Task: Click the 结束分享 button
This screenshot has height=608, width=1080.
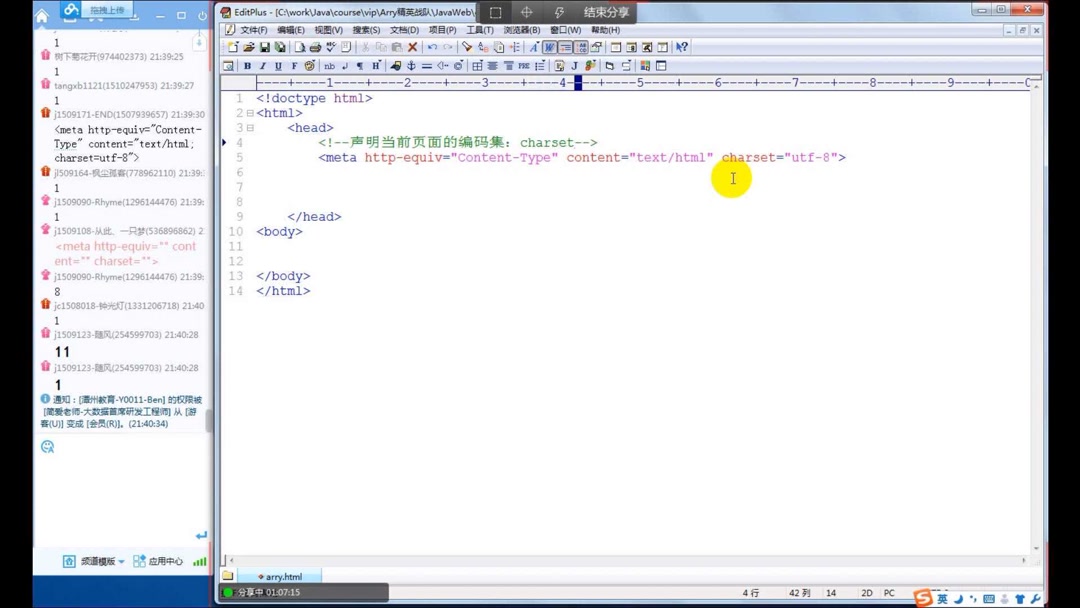Action: pyautogui.click(x=605, y=12)
